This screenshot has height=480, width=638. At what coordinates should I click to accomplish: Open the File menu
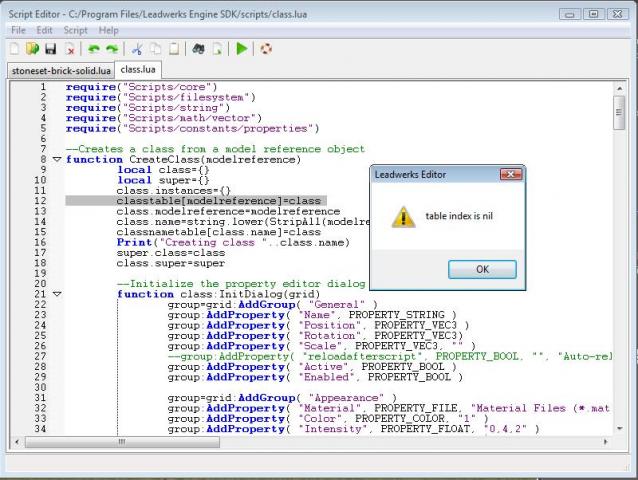(18, 30)
